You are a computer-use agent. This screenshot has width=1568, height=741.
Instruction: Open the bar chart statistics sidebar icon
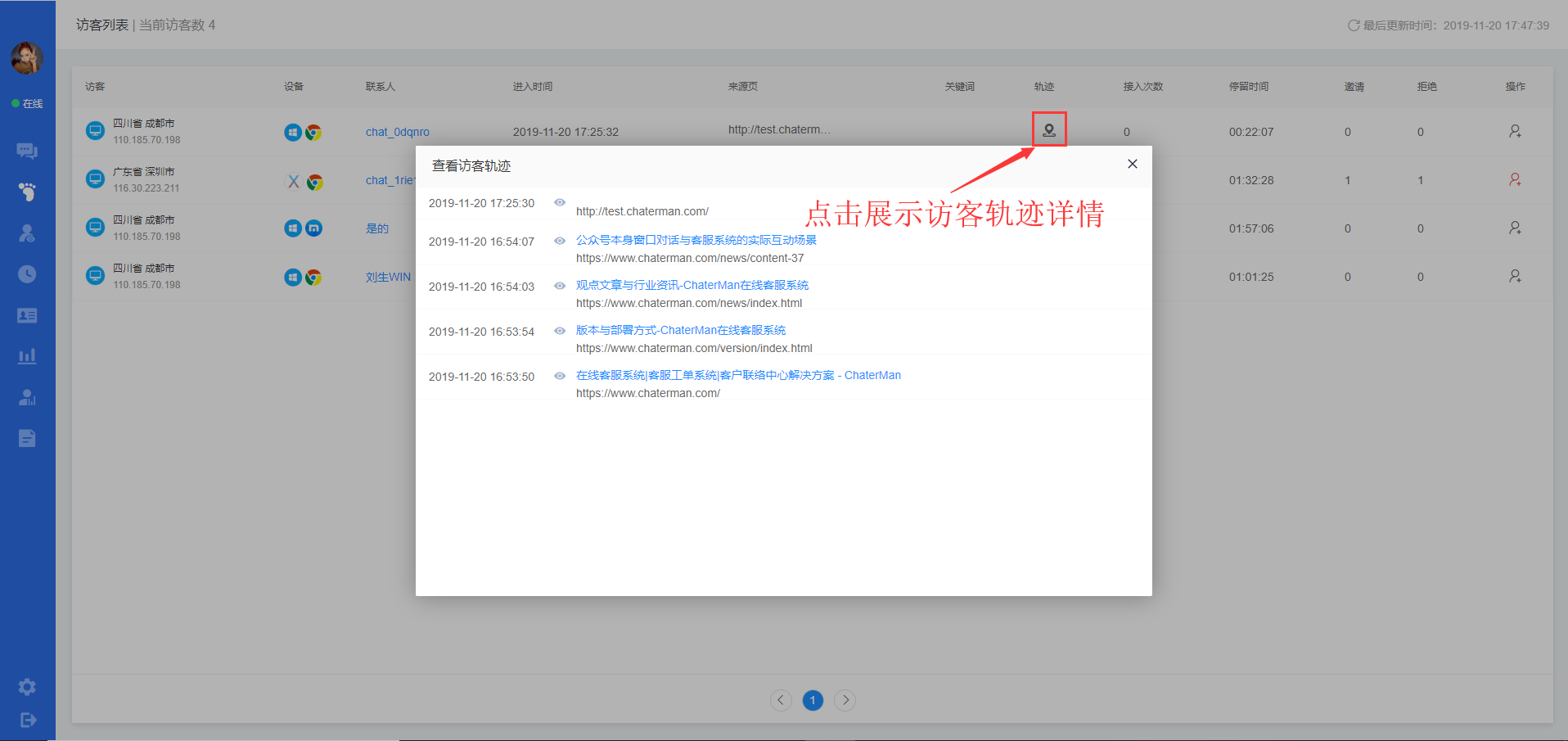27,356
